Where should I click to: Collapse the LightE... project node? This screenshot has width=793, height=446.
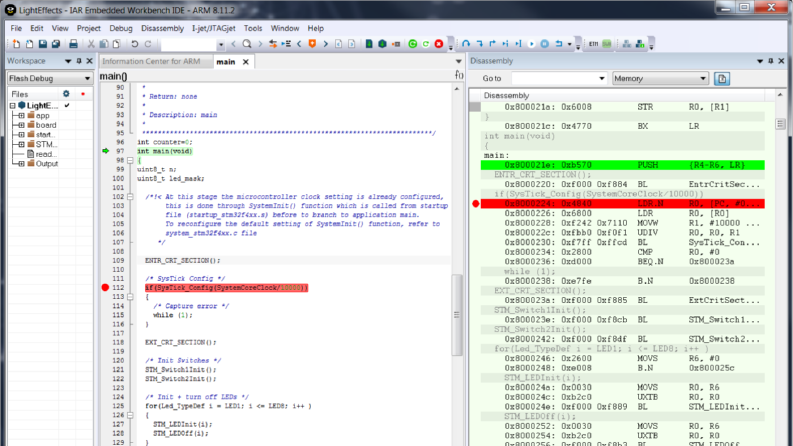point(13,106)
